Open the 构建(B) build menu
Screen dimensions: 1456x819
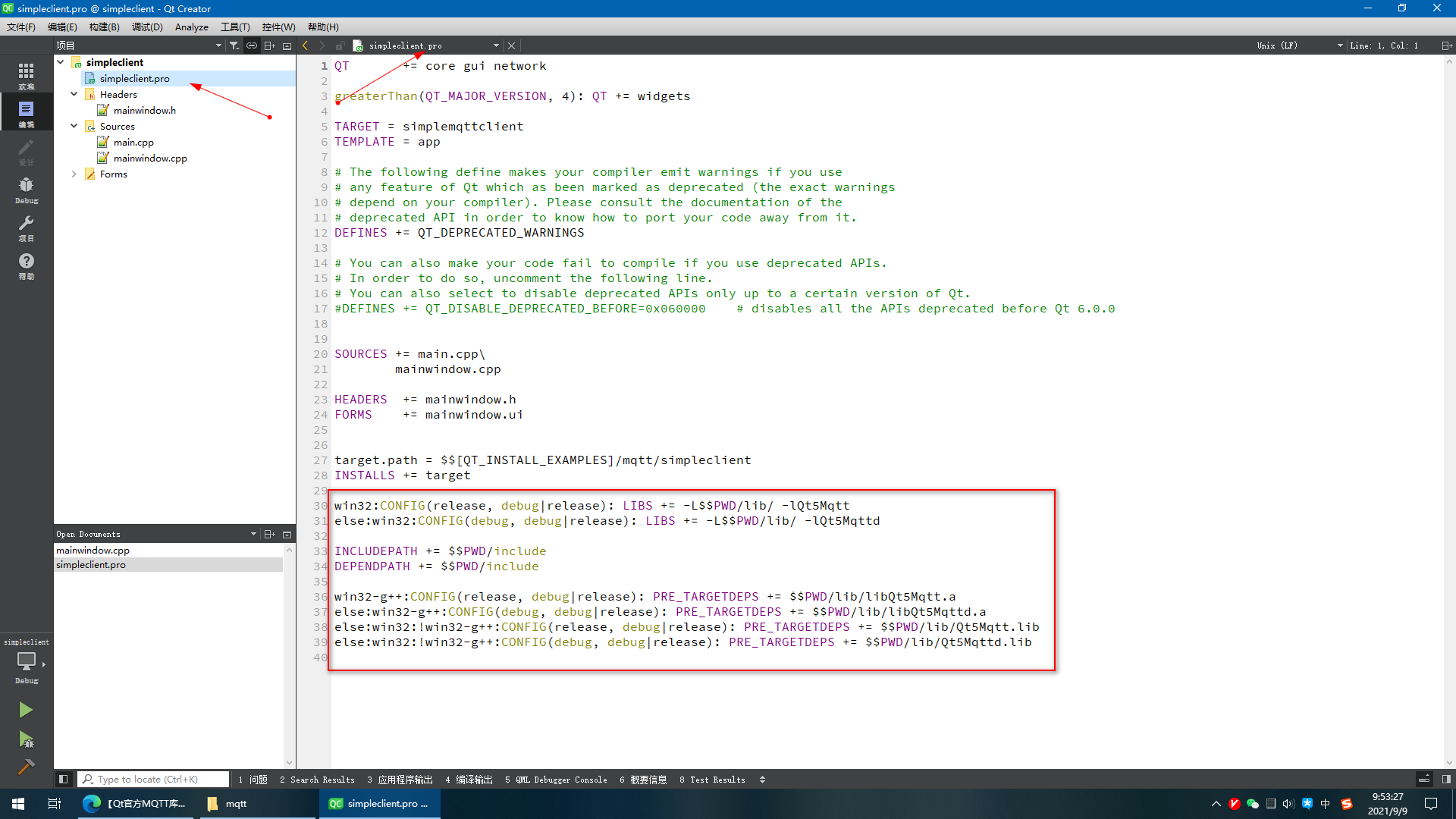(x=104, y=27)
